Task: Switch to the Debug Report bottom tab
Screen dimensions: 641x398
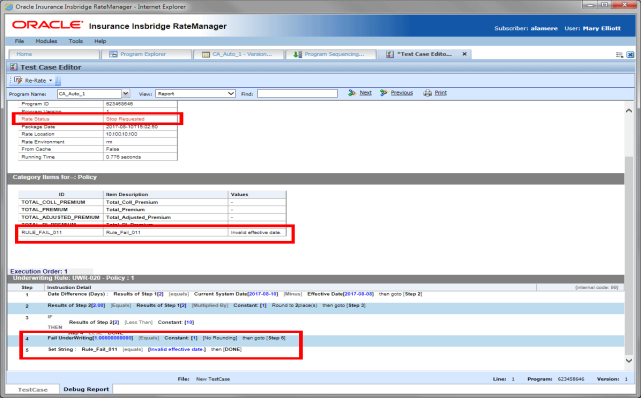Action: pyautogui.click(x=86, y=389)
